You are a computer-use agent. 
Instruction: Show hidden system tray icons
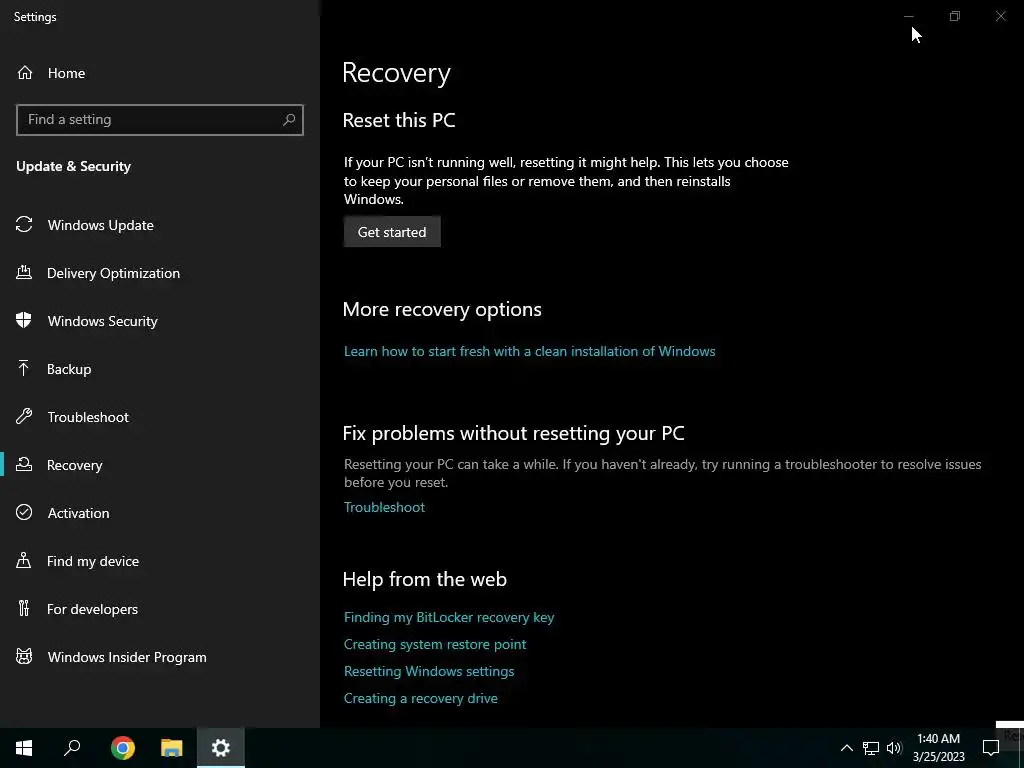click(846, 748)
